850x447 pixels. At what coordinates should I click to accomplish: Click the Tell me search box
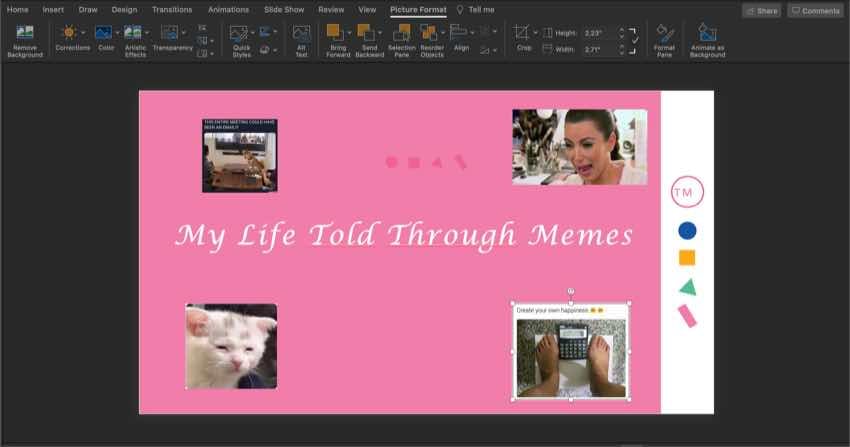coord(480,10)
